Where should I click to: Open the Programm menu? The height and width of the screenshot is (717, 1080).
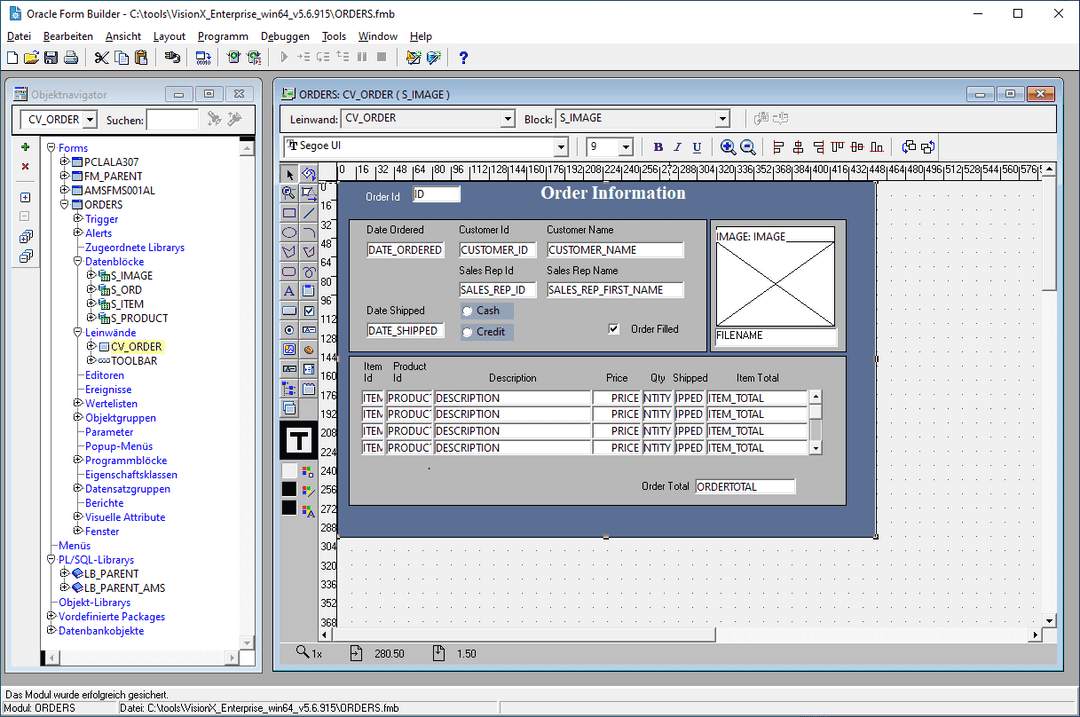coord(222,36)
